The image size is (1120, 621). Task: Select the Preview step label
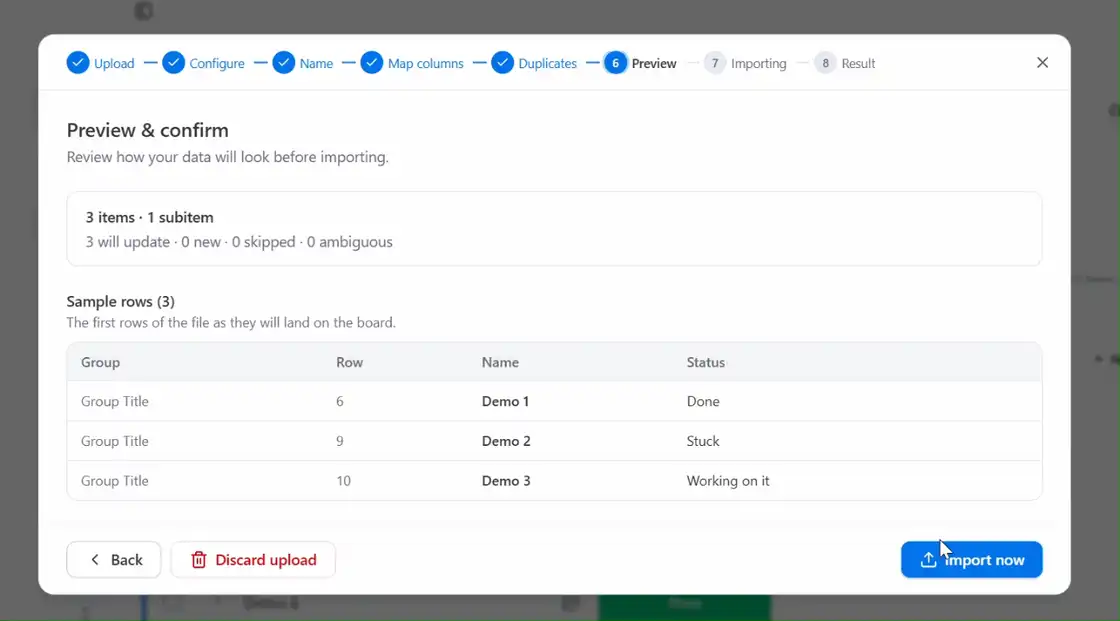tap(654, 64)
